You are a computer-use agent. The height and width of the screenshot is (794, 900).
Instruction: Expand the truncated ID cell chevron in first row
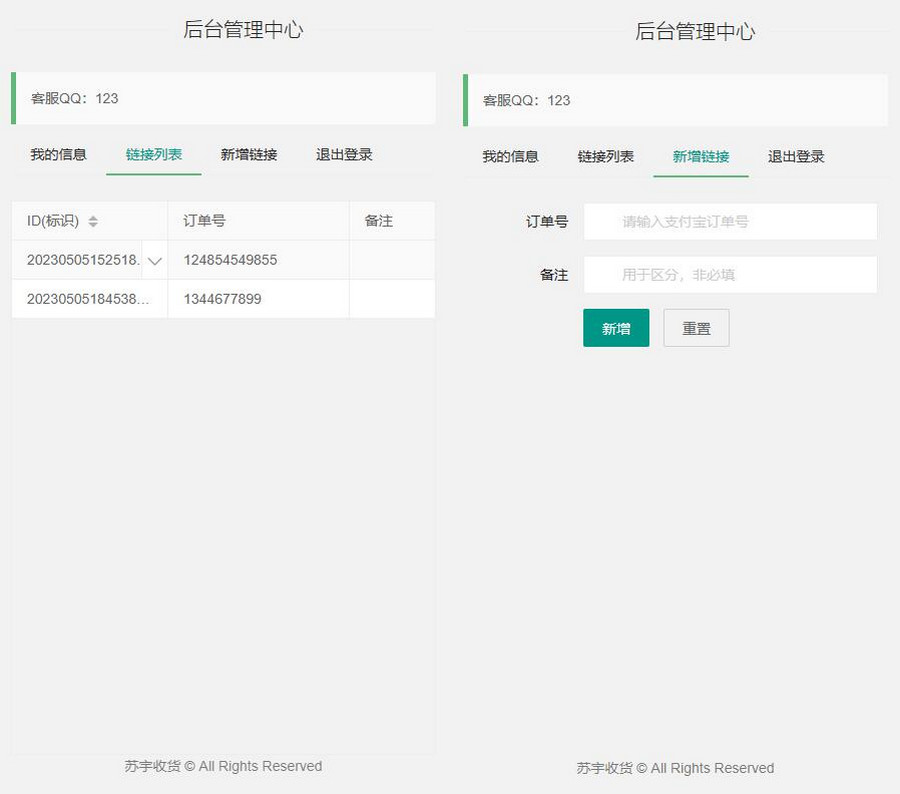pos(154,261)
